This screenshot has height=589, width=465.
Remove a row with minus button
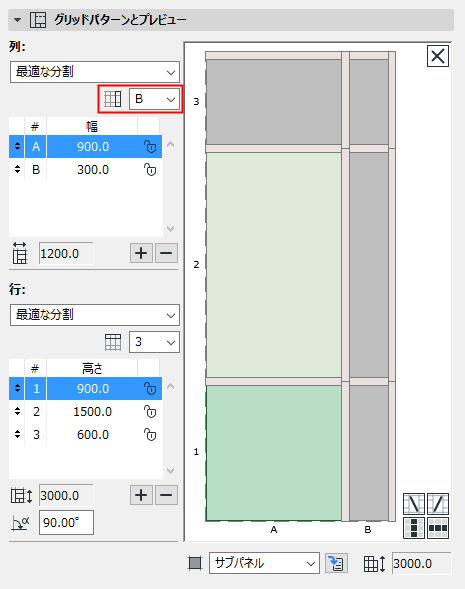[x=166, y=495]
